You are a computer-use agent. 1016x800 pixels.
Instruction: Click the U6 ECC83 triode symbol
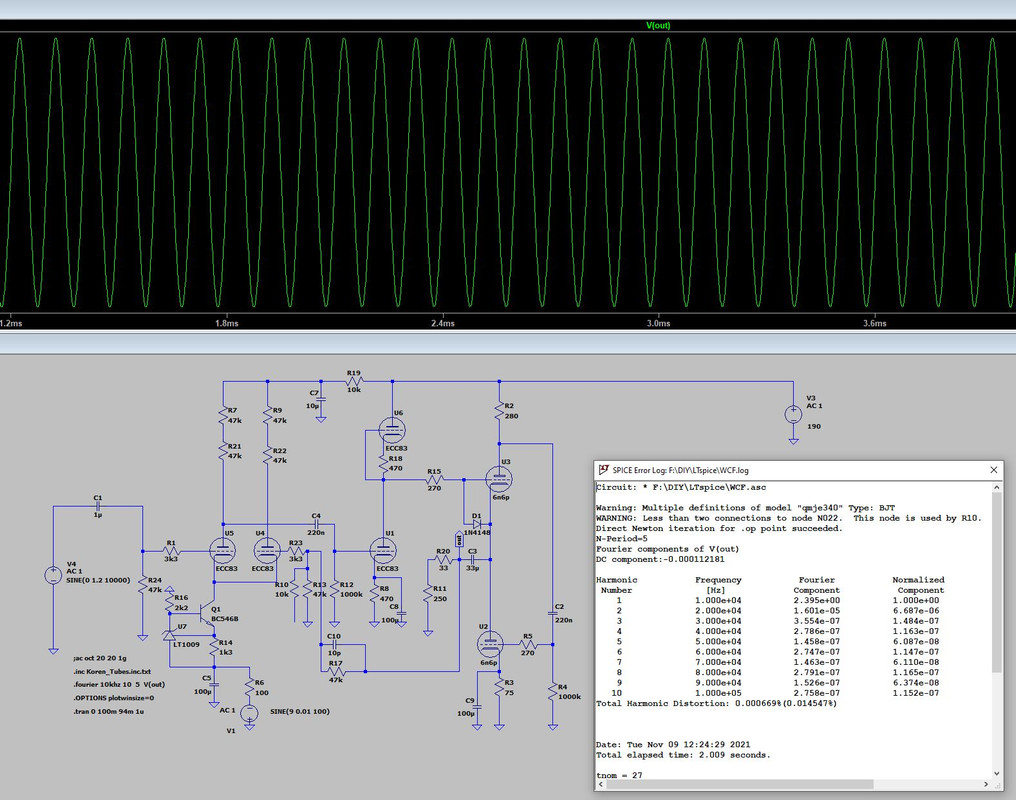(x=392, y=430)
